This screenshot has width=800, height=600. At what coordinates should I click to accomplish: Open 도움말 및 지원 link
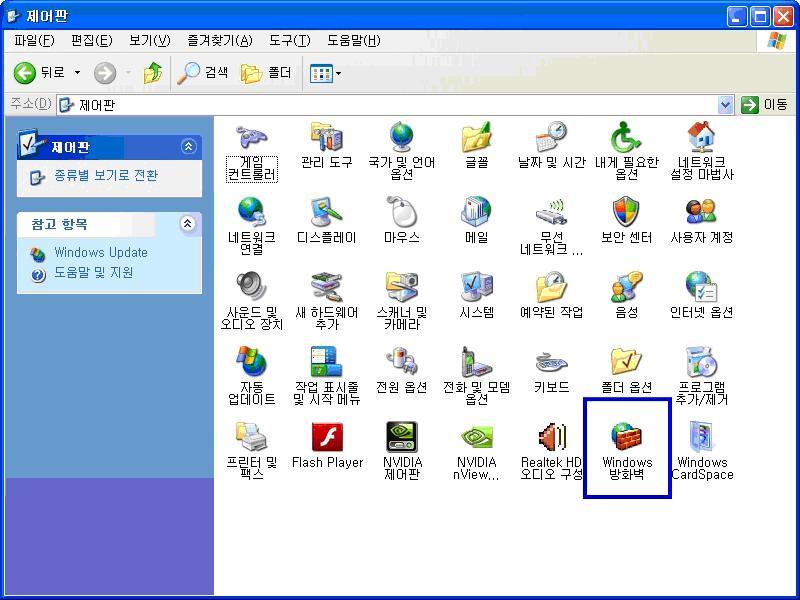[94, 273]
